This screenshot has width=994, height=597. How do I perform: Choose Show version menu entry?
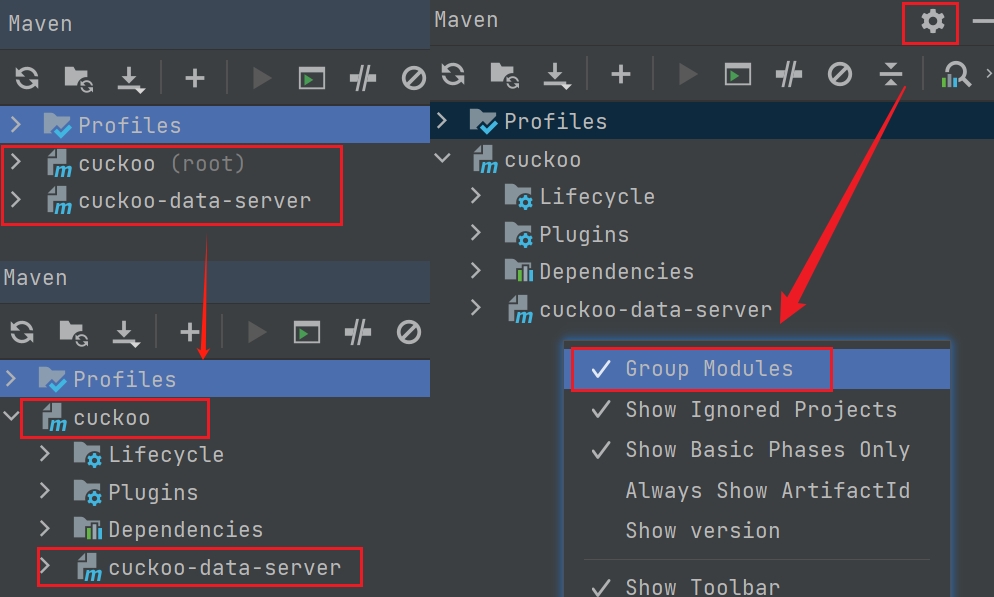[x=757, y=530]
